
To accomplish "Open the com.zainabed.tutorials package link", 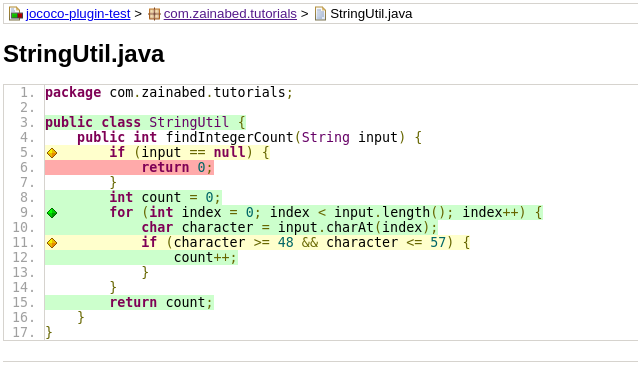I will click(x=230, y=14).
